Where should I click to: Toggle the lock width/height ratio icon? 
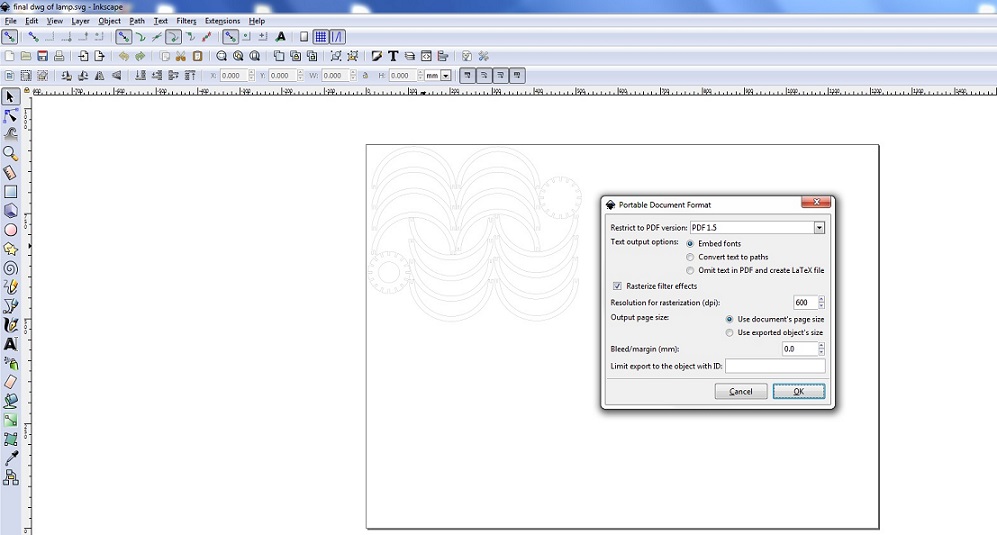(365, 75)
